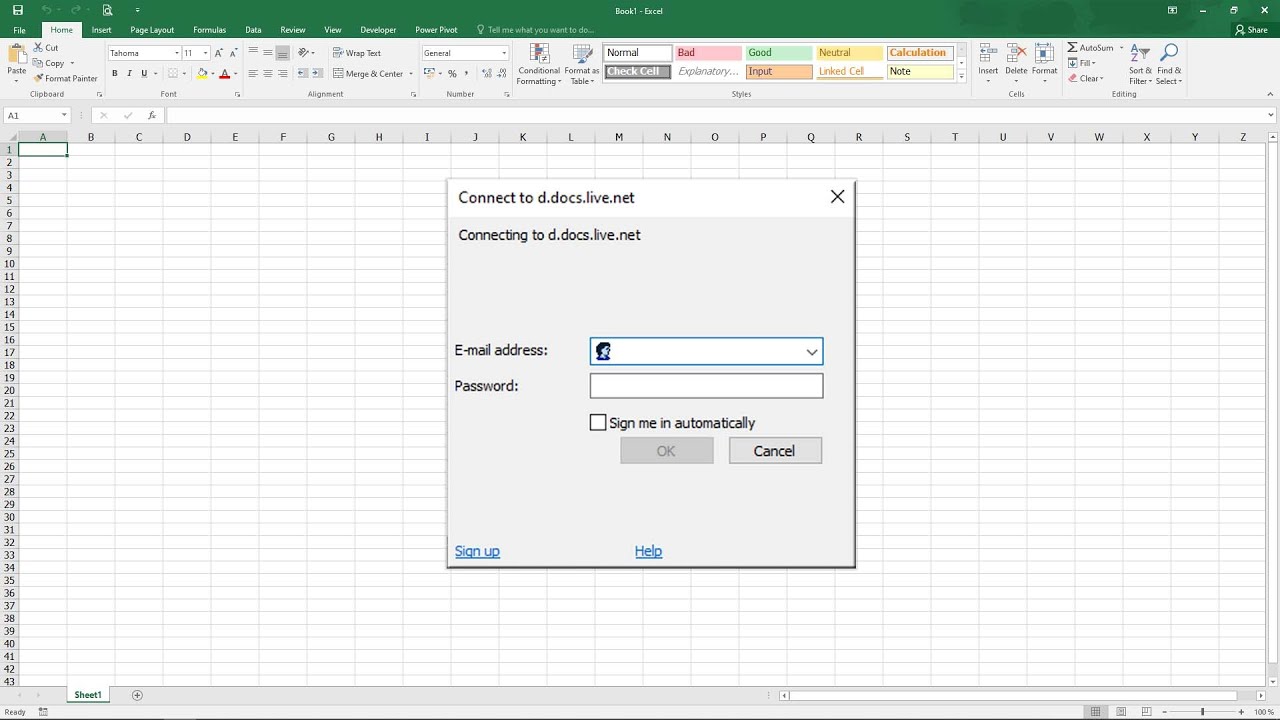Save the workbook from Quick Access Toolbar
Viewport: 1280px width, 720px height.
[x=18, y=10]
